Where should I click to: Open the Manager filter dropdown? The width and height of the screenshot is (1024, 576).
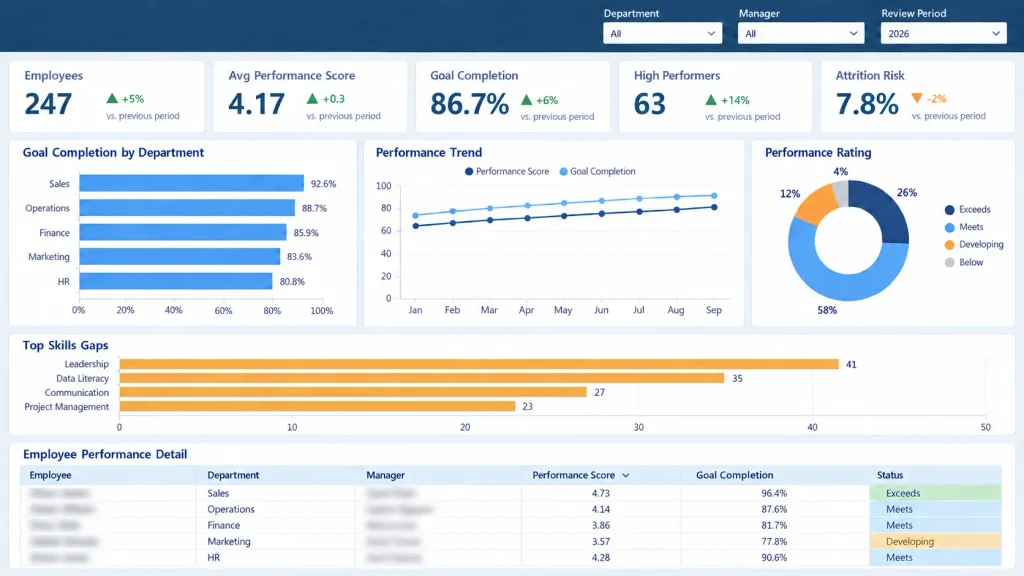801,33
